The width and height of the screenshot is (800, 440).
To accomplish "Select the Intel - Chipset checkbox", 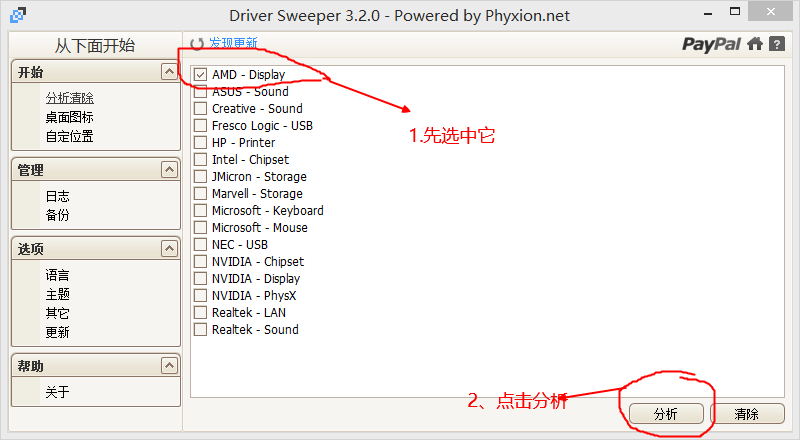I will [201, 160].
